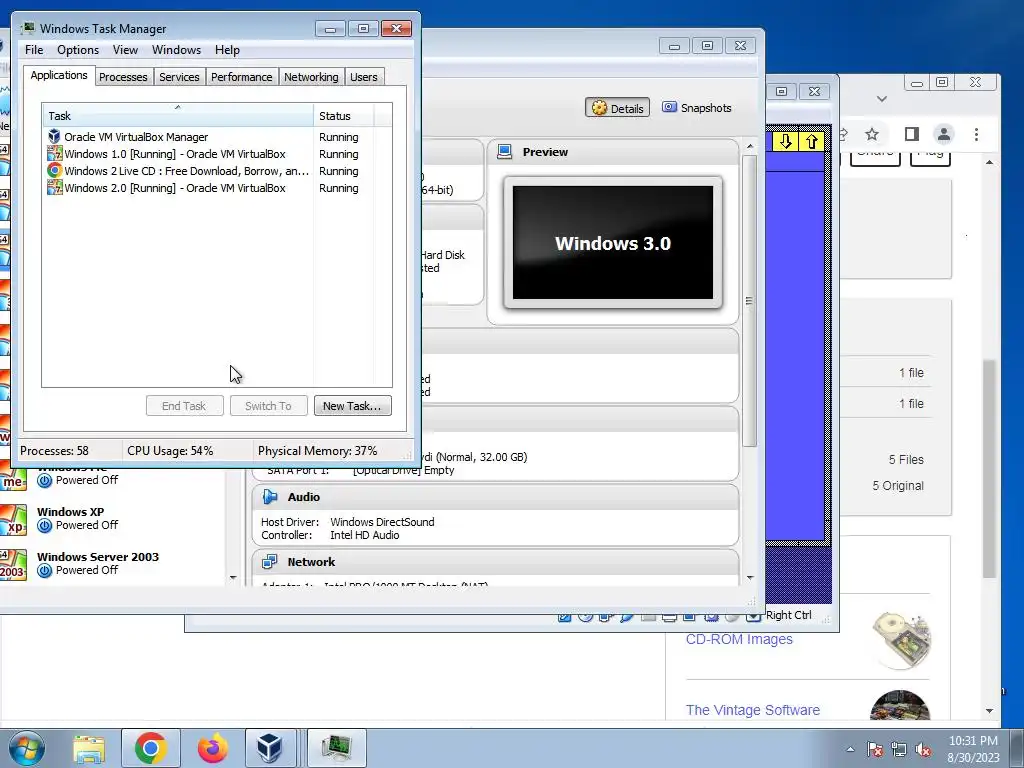The image size is (1024, 768).
Task: Click the VirtualBox details scrollbar up arrow
Action: (x=750, y=146)
